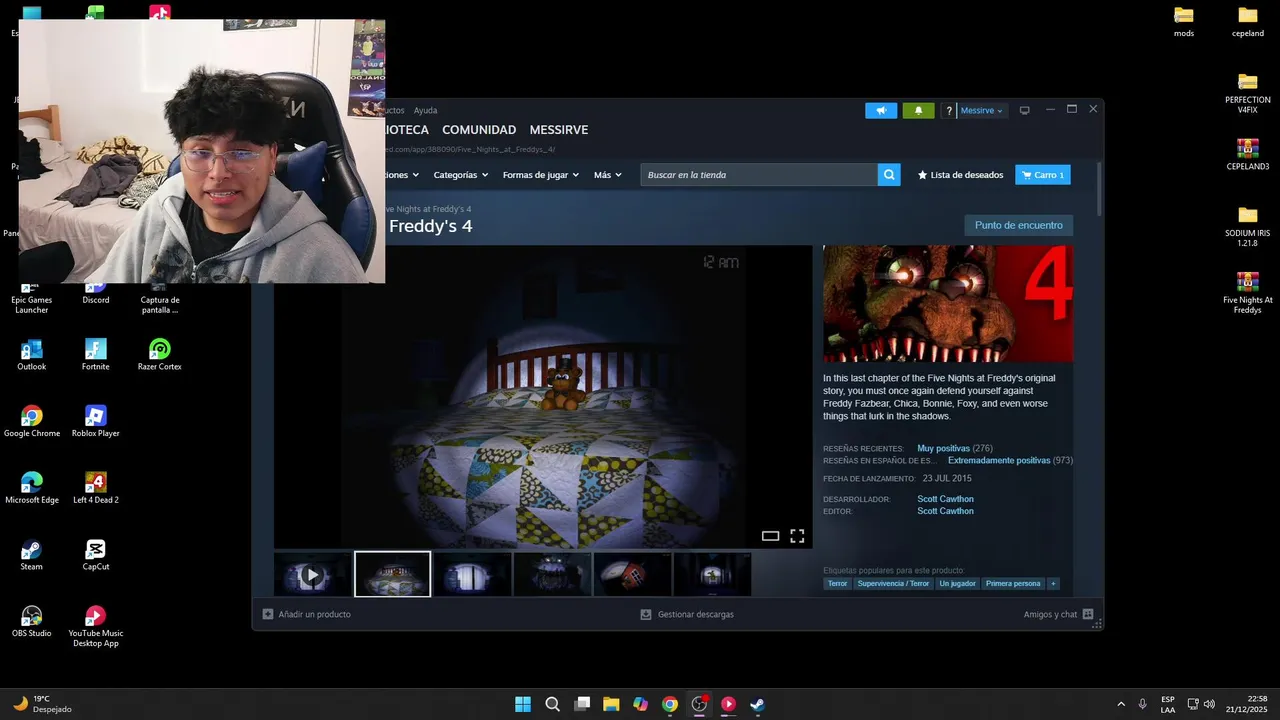
Task: Expand the Categorías dropdown
Action: point(460,175)
